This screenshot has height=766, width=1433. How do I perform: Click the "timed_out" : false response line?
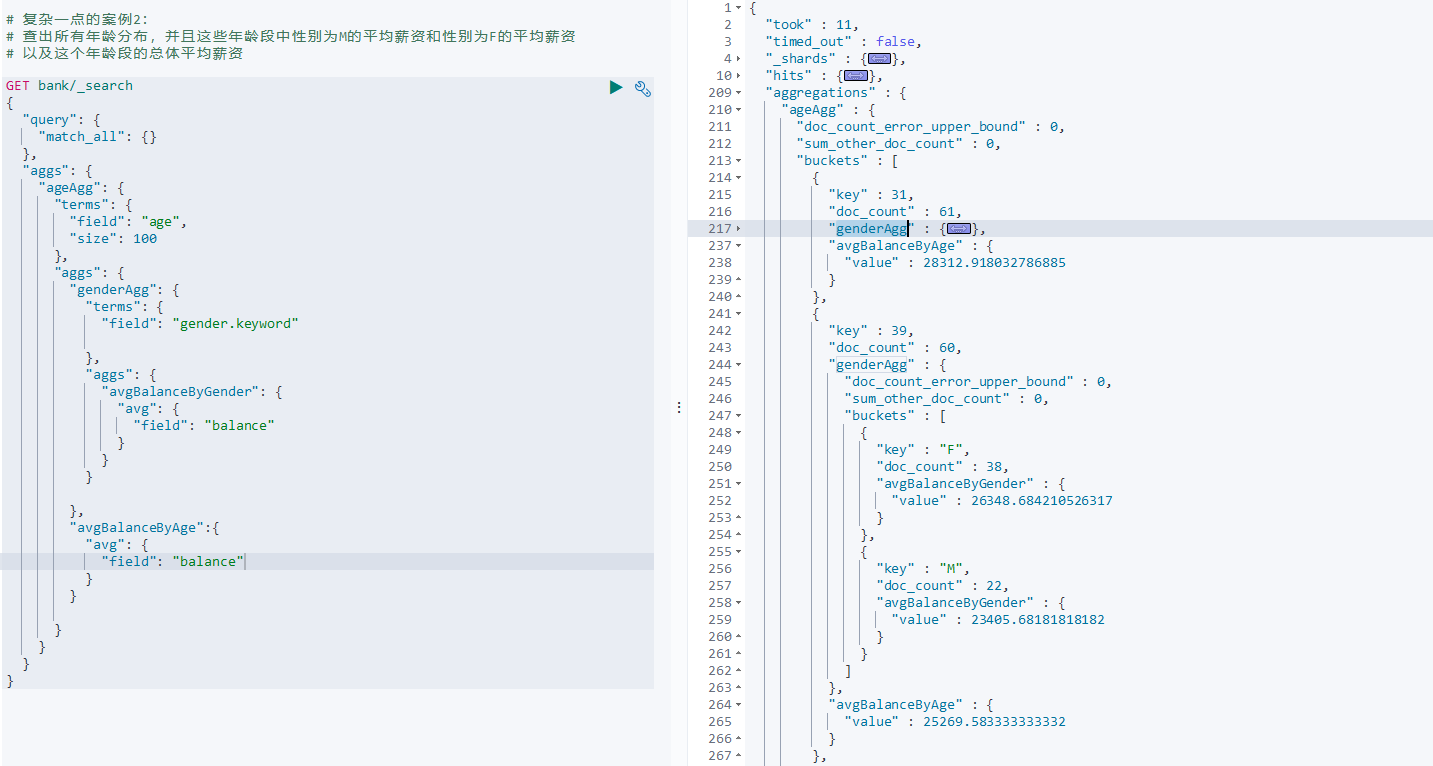point(843,42)
